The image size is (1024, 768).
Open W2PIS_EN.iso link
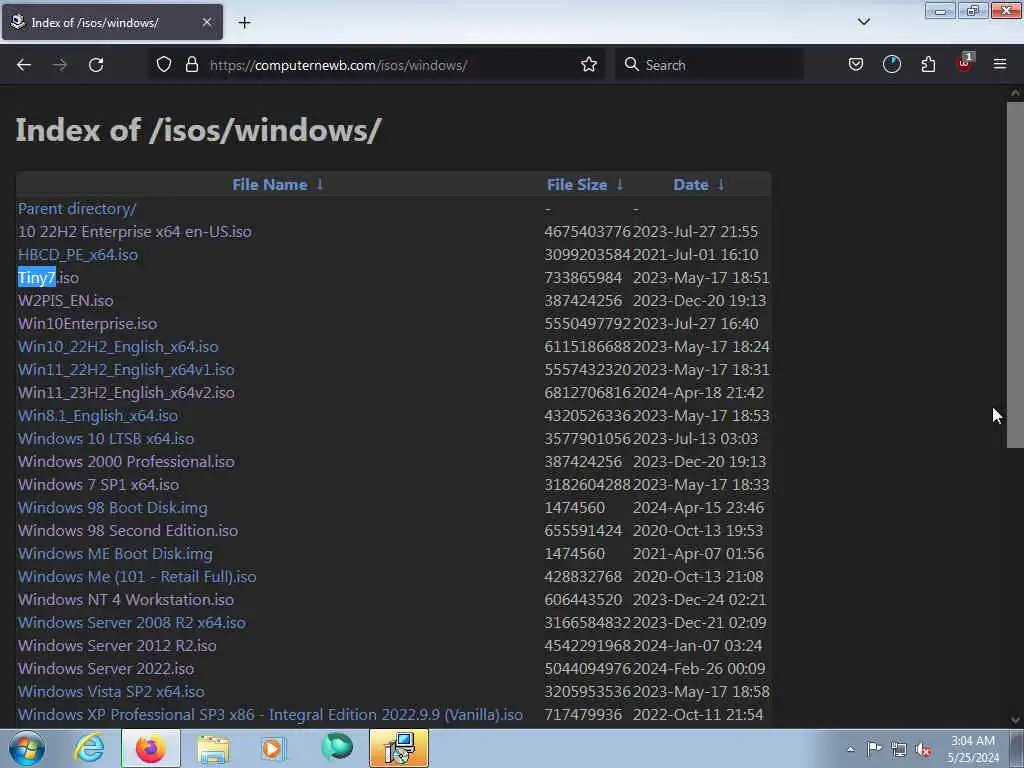pyautogui.click(x=65, y=300)
